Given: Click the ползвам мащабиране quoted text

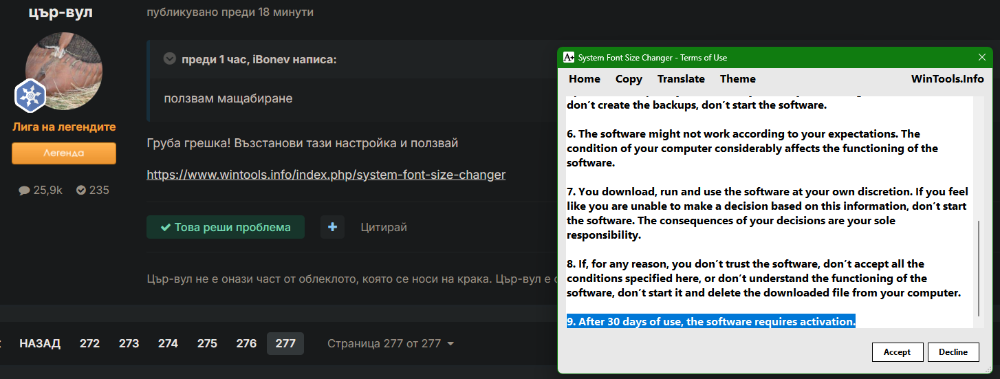Looking at the screenshot, I should [x=228, y=98].
